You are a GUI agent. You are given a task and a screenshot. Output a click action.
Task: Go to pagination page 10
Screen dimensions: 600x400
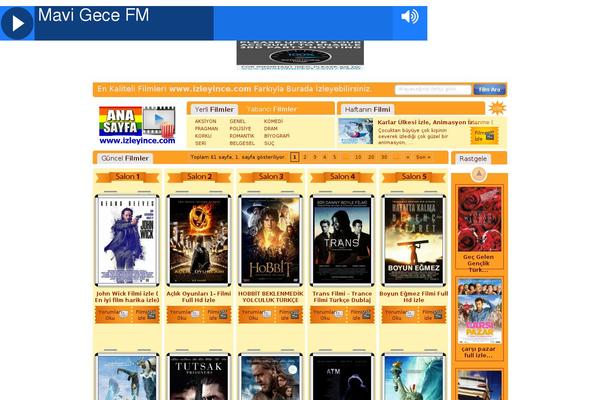pos(358,157)
